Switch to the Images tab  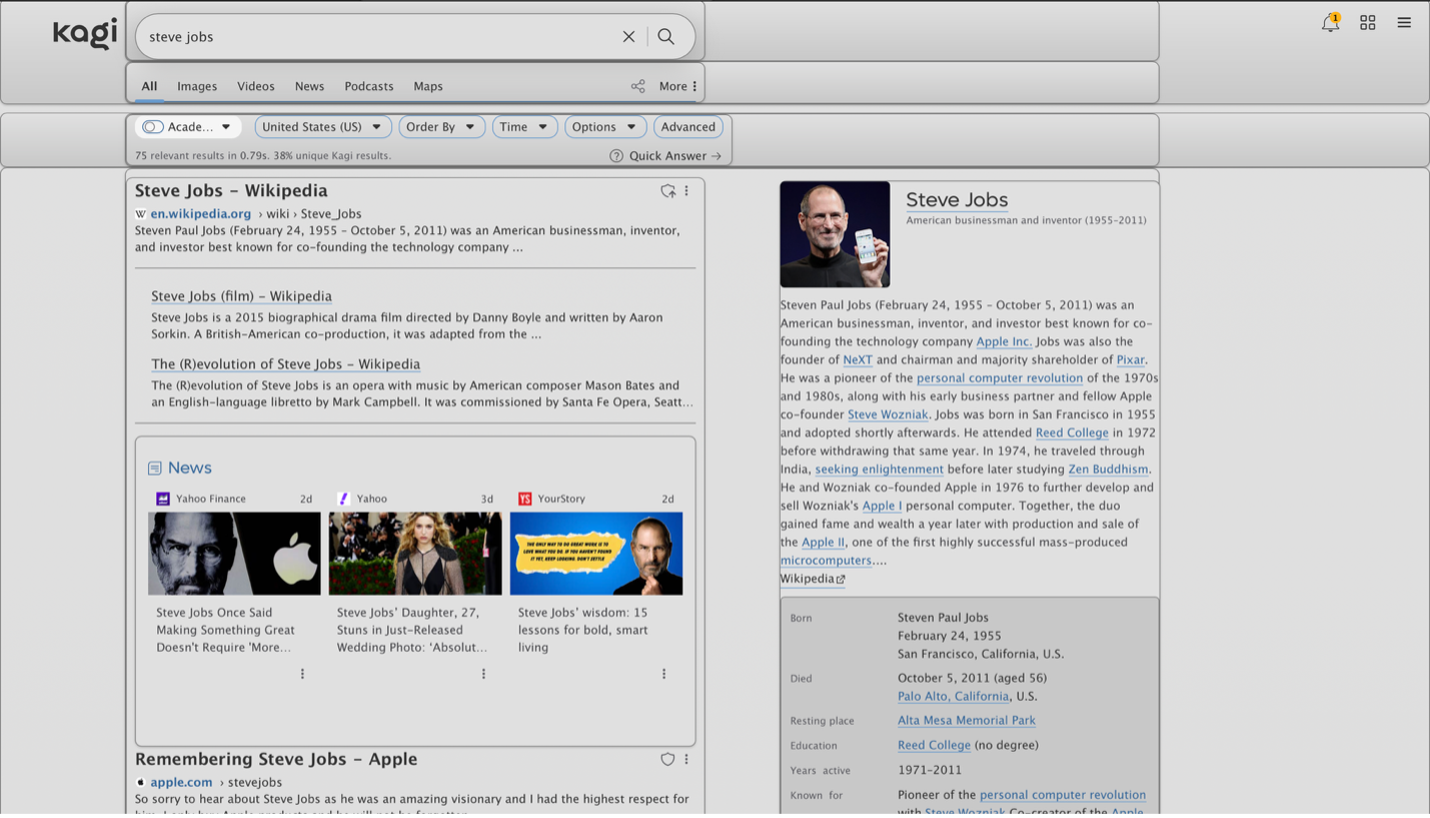click(x=197, y=87)
